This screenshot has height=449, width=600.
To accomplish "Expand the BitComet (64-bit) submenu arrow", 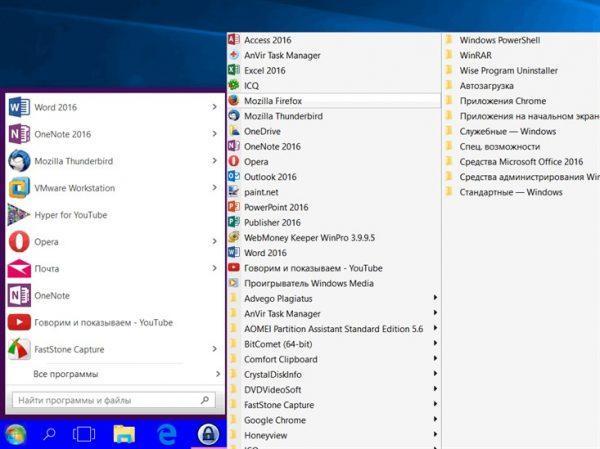I will 435,343.
